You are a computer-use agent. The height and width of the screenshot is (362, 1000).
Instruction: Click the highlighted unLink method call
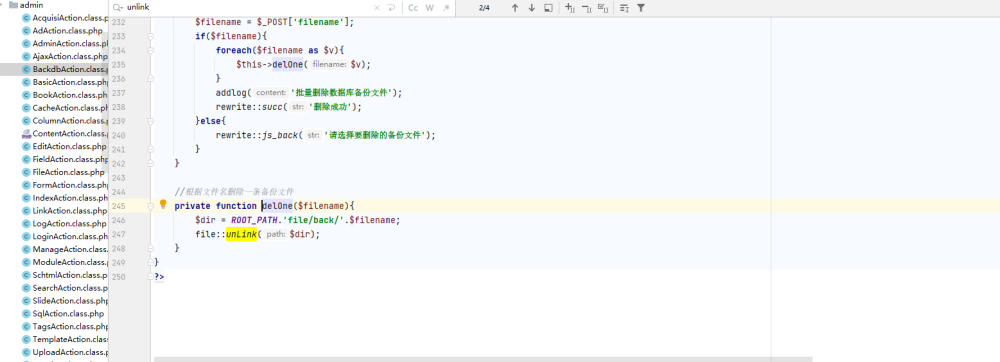coord(241,234)
